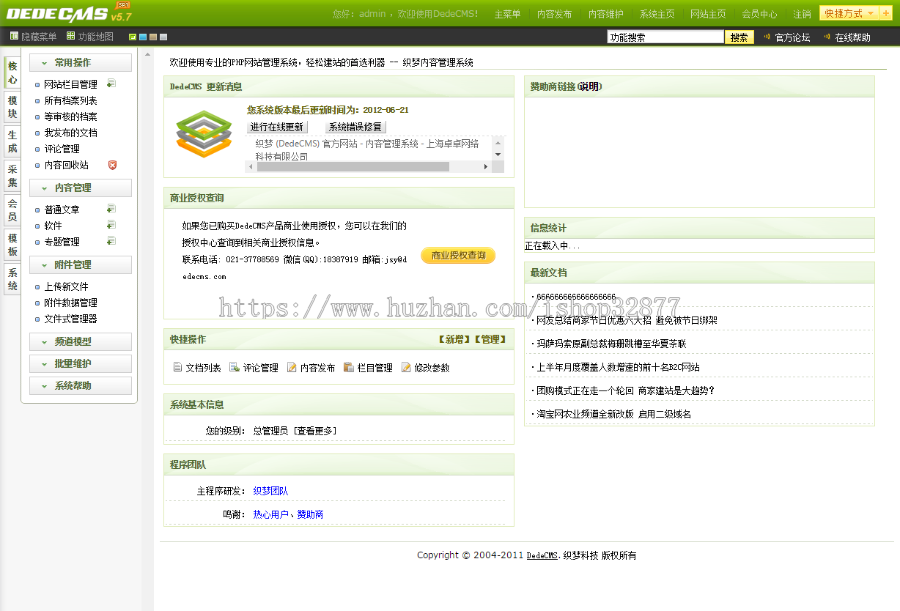
Task: Open 等审核的档案 in sidebar
Action: click(x=71, y=117)
